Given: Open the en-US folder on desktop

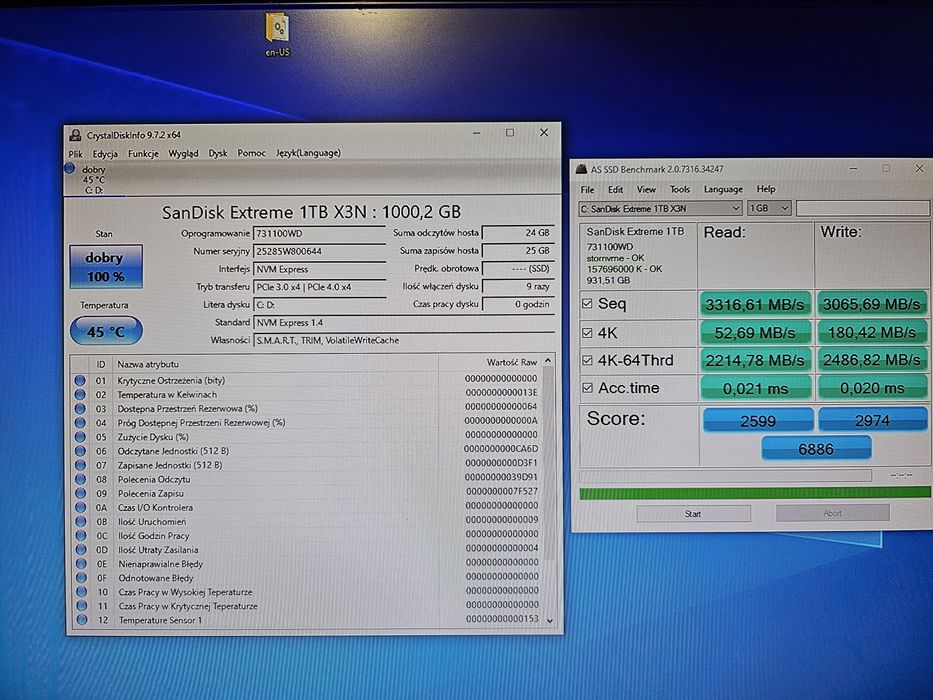Looking at the screenshot, I should click(277, 34).
